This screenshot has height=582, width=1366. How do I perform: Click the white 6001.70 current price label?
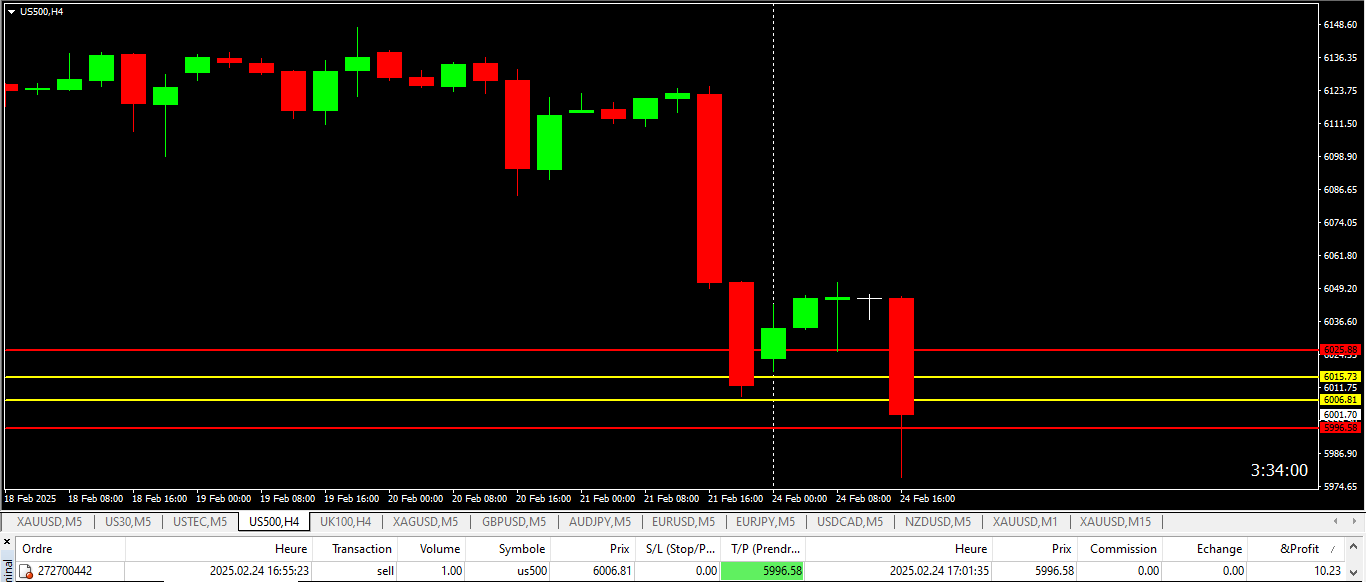(1340, 414)
